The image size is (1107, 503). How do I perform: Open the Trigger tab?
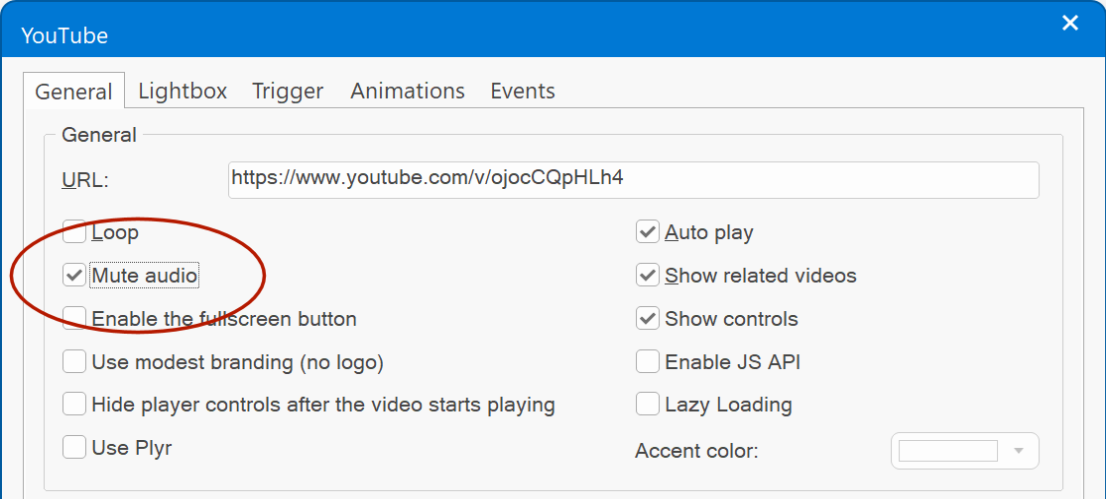coord(288,91)
